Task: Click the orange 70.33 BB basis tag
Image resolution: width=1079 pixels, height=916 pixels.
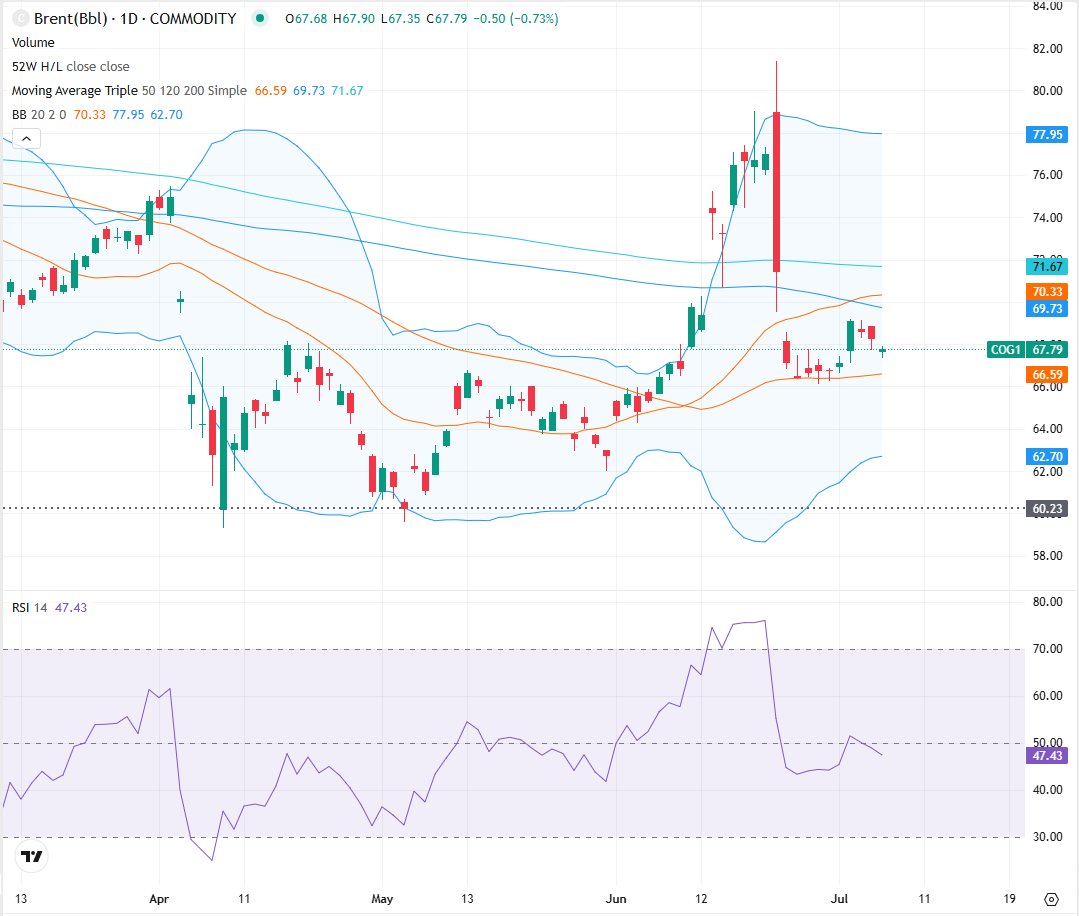Action: click(x=1046, y=291)
